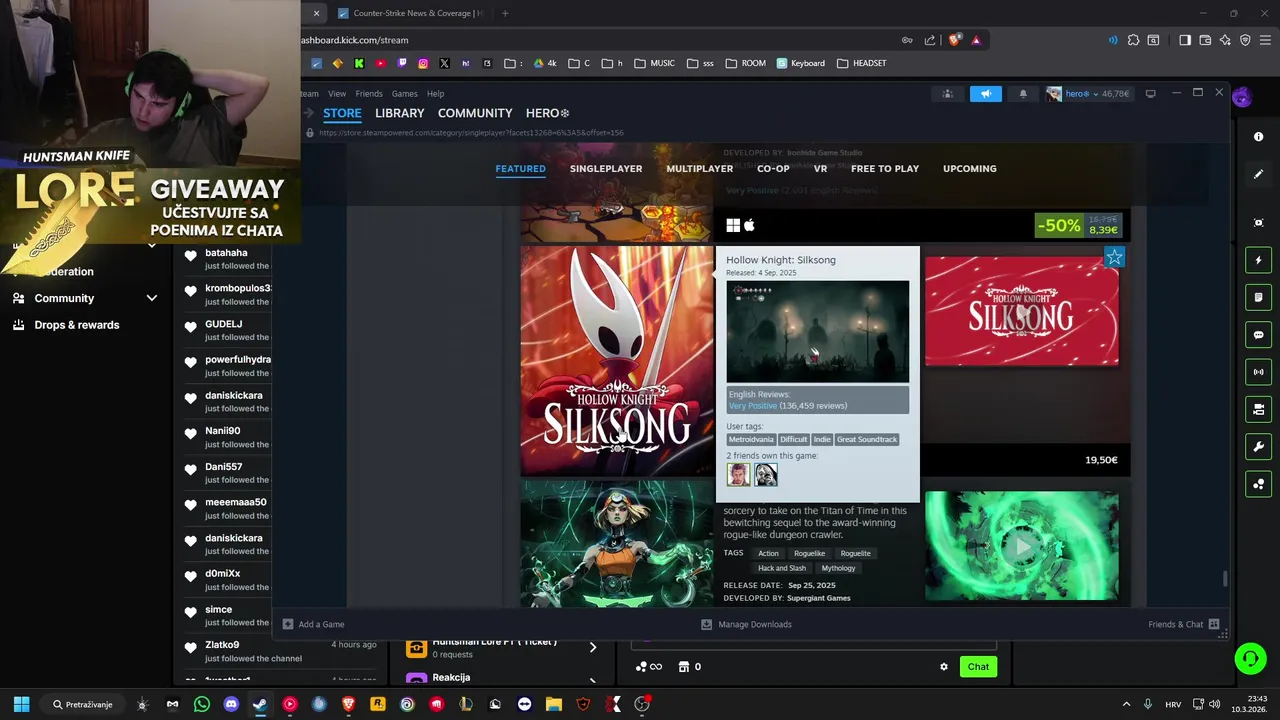
Task: Open Kick chat settings gear
Action: click(943, 667)
